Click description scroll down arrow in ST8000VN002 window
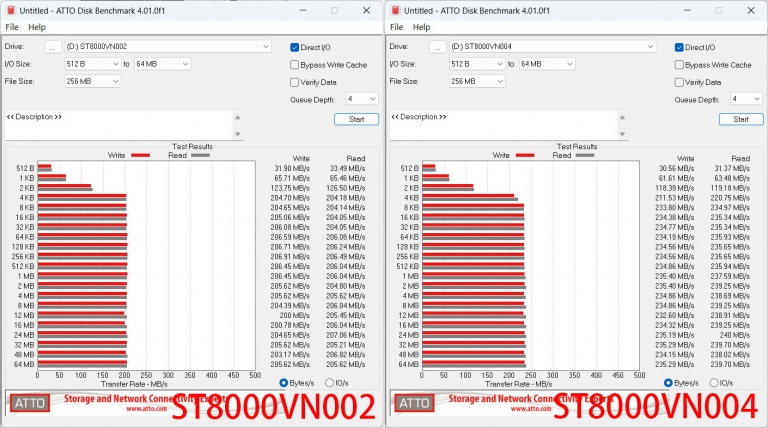Image resolution: width=768 pixels, height=428 pixels. pyautogui.click(x=238, y=134)
